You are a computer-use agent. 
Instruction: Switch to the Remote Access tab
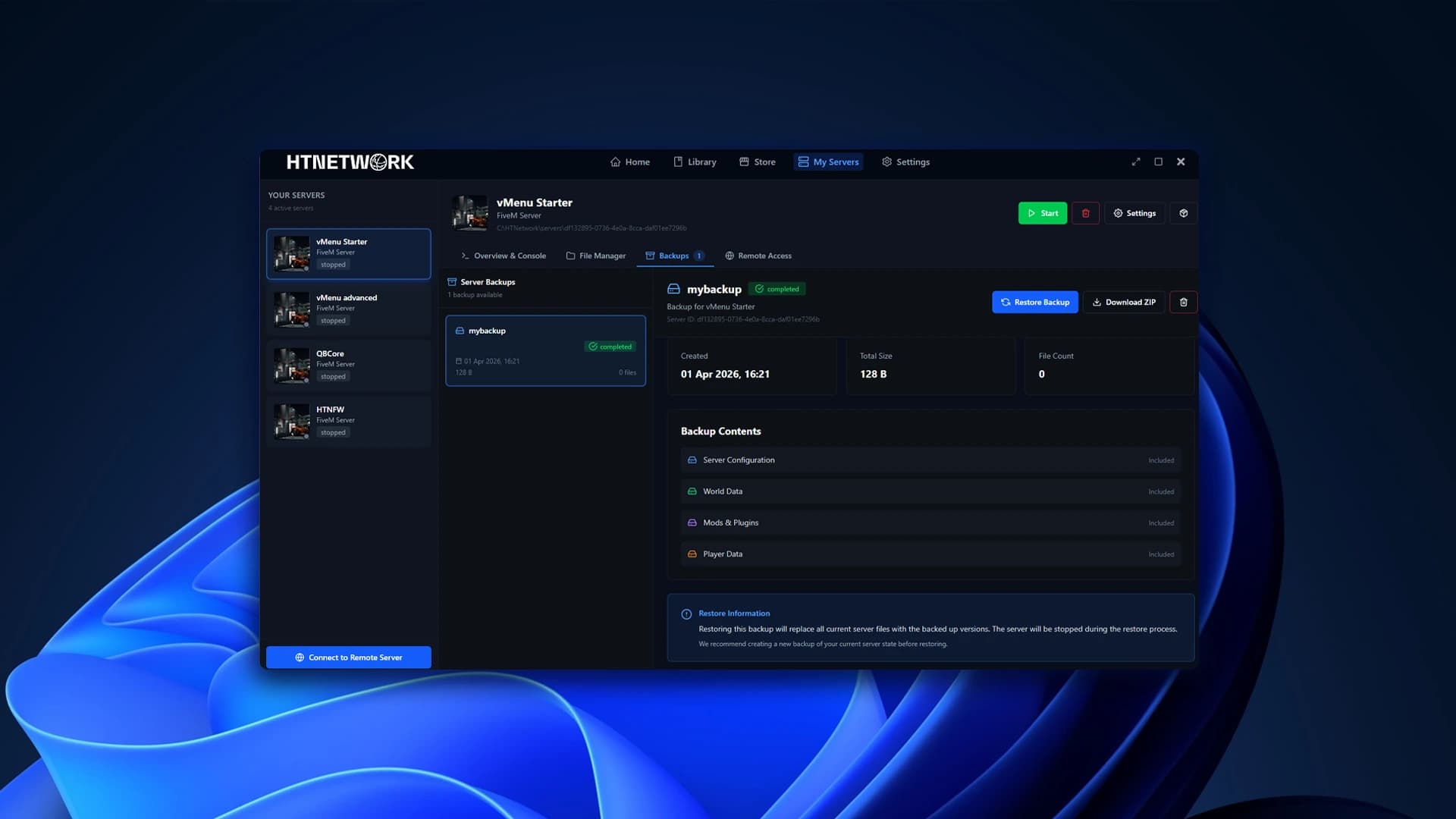(758, 256)
